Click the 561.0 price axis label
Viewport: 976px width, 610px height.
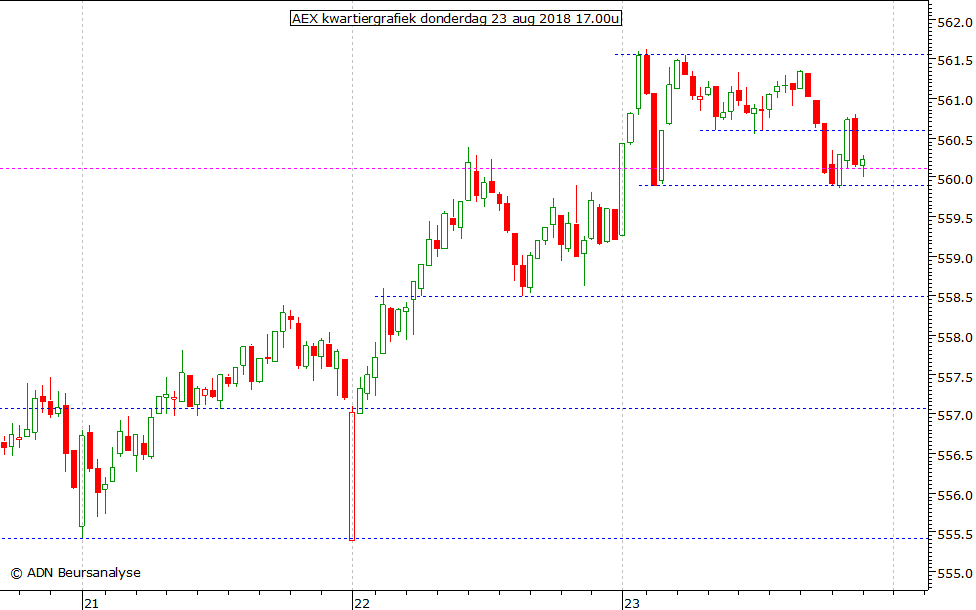coord(954,101)
